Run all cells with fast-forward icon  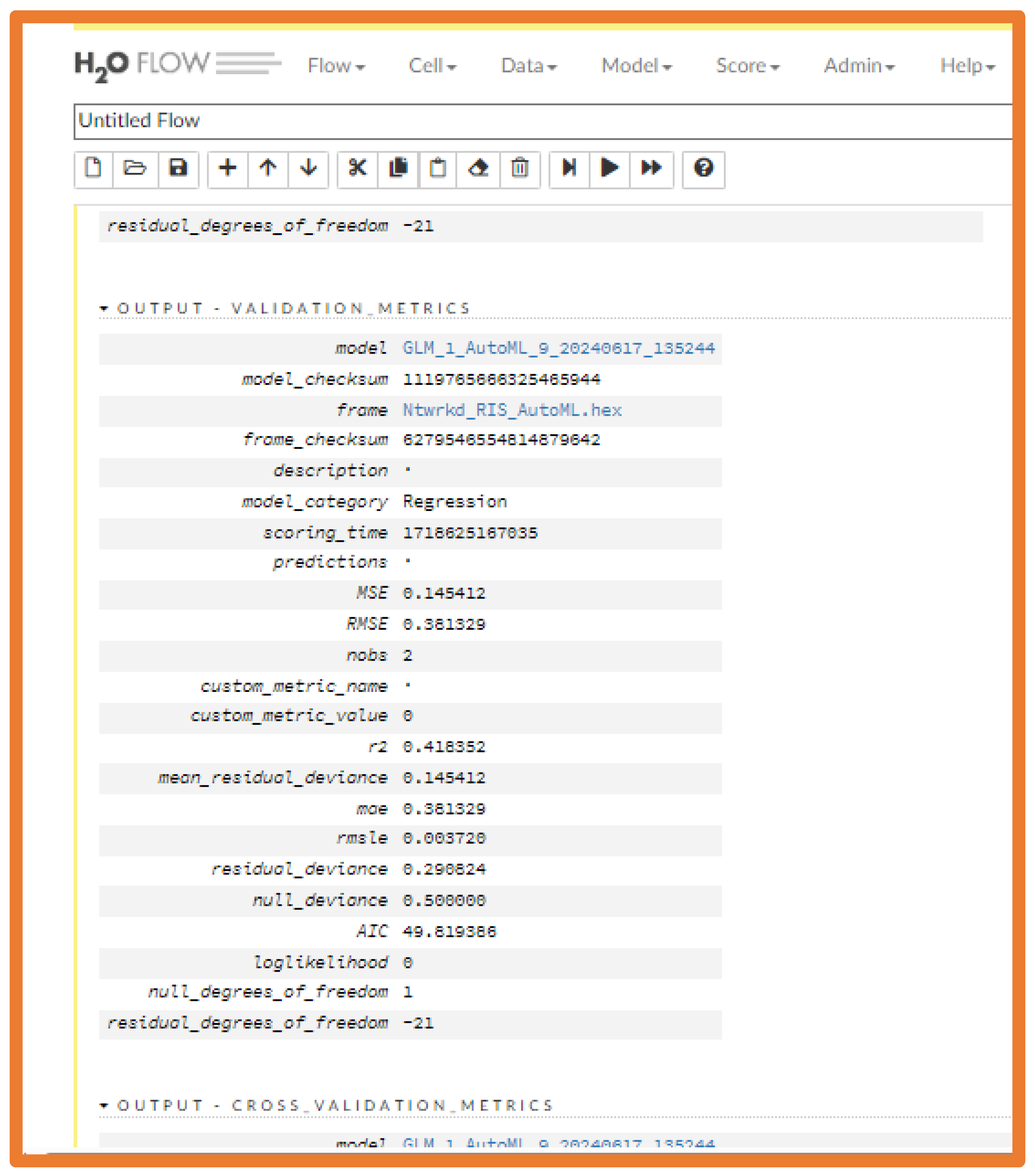651,168
